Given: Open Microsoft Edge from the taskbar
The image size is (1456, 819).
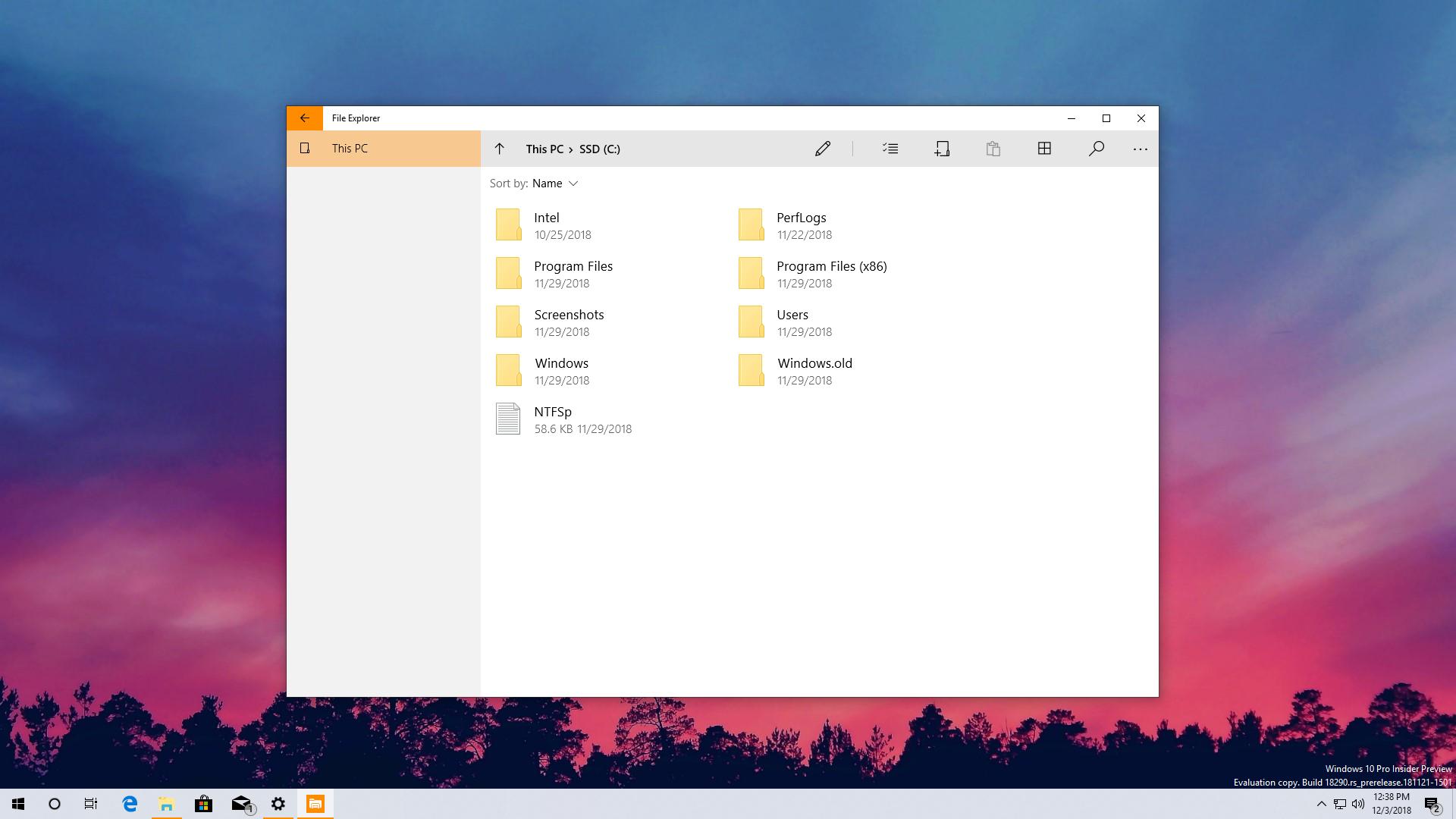Looking at the screenshot, I should (x=129, y=803).
